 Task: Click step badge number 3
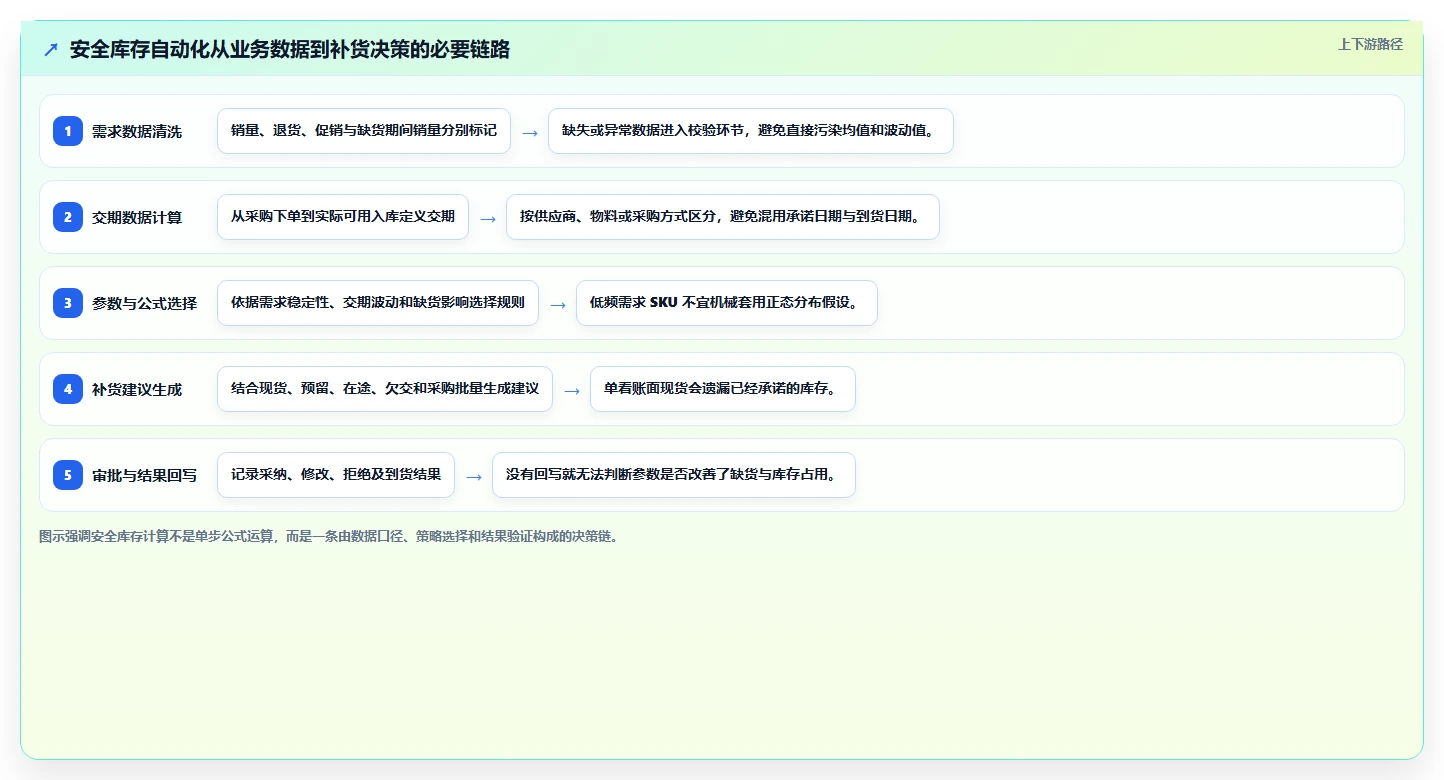[68, 302]
